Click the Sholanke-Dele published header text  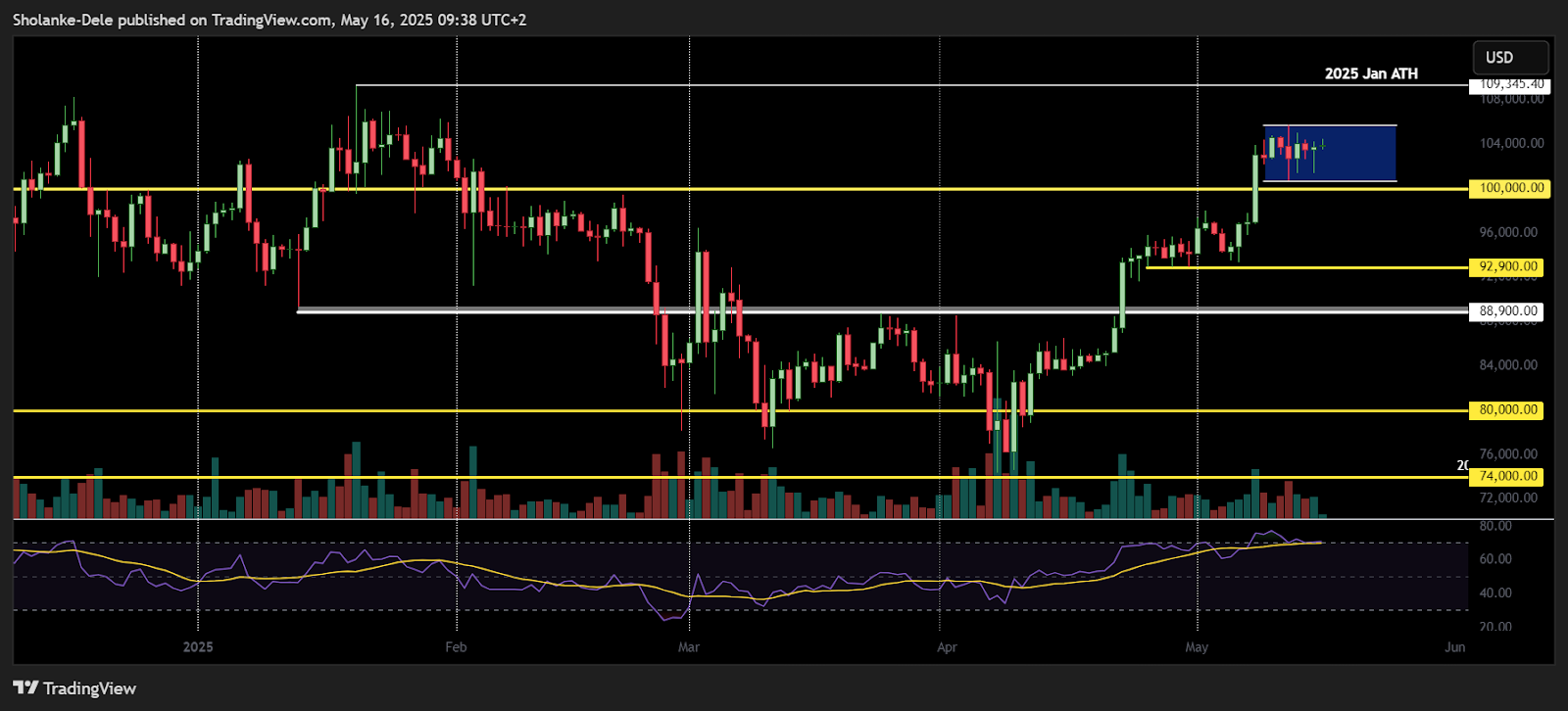click(269, 20)
